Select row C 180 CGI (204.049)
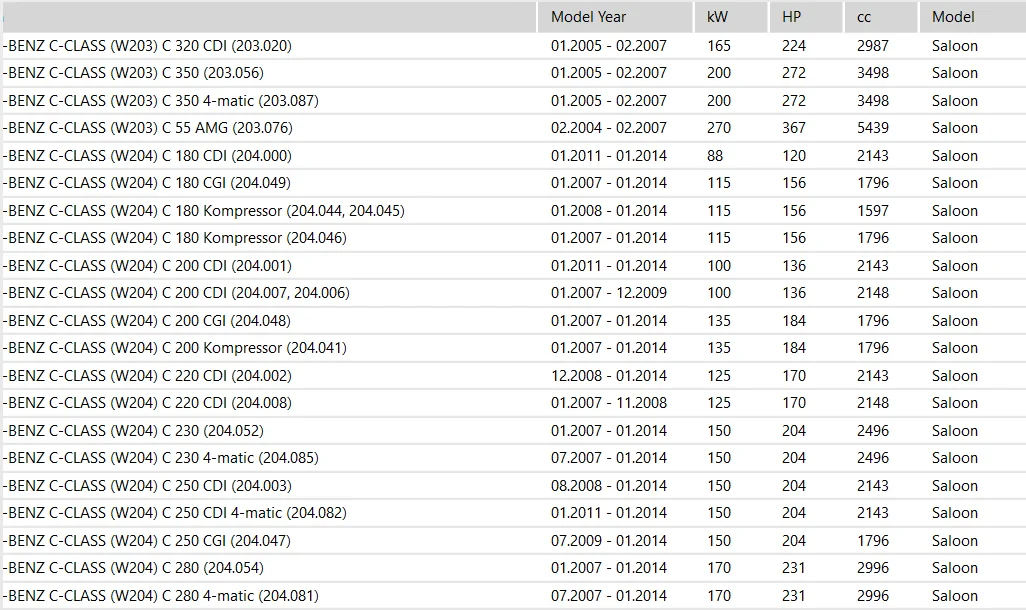This screenshot has height=610, width=1026. tap(513, 183)
